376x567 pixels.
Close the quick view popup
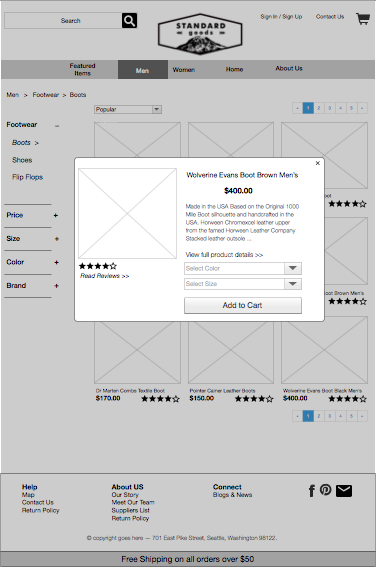(x=317, y=163)
